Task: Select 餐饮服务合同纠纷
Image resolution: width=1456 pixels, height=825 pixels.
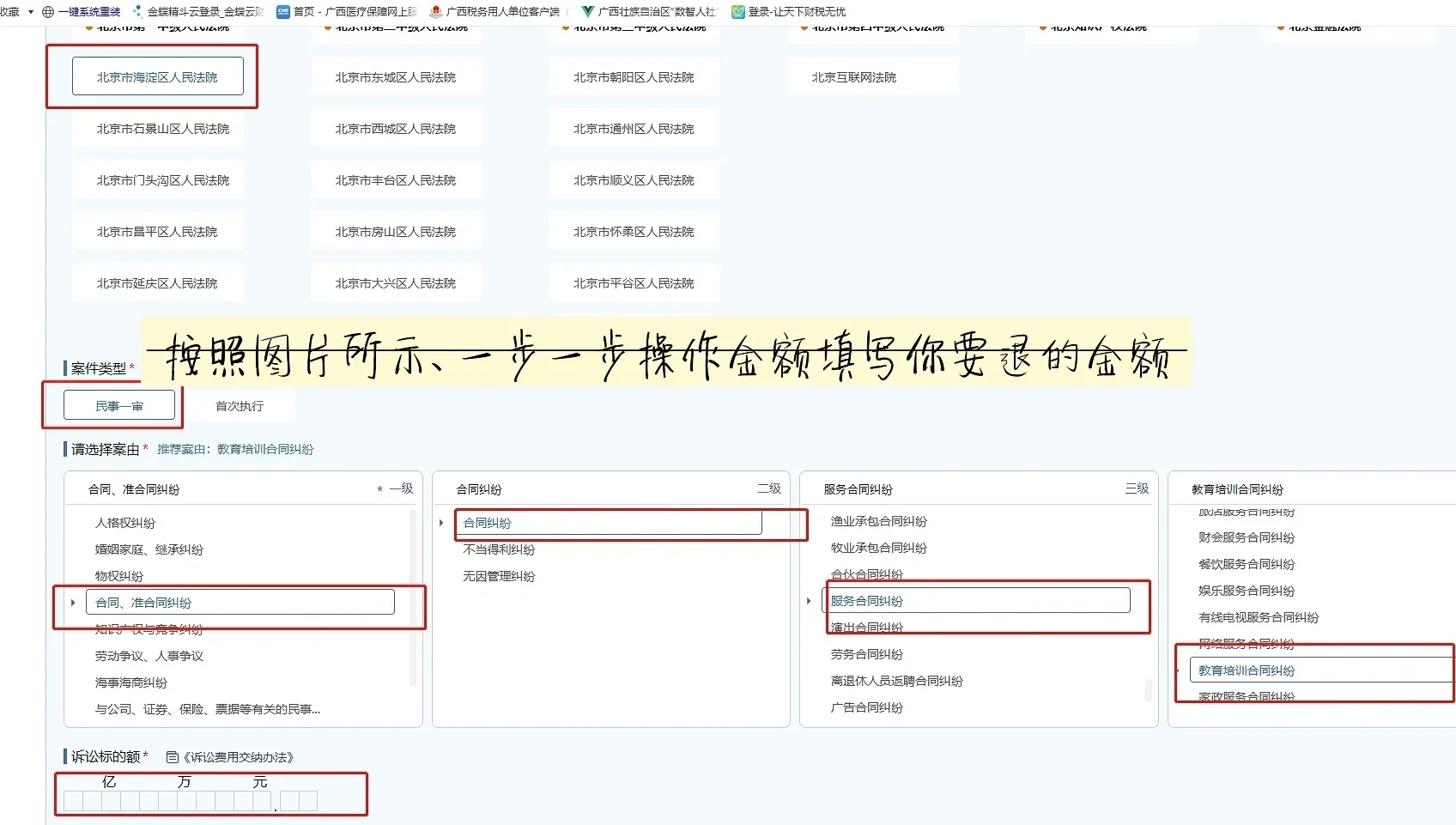Action: pos(1247,564)
